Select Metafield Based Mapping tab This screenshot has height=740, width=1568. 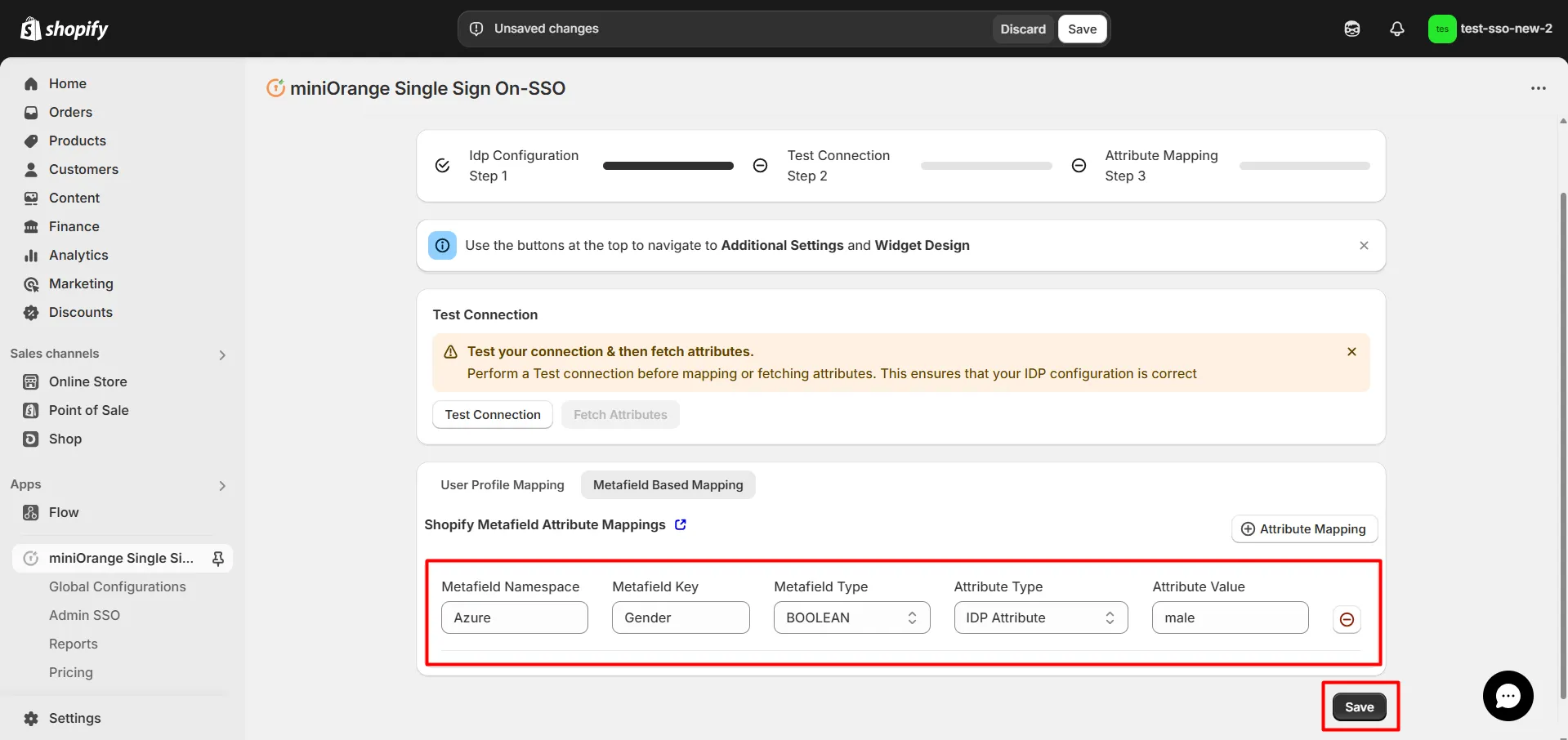tap(668, 485)
